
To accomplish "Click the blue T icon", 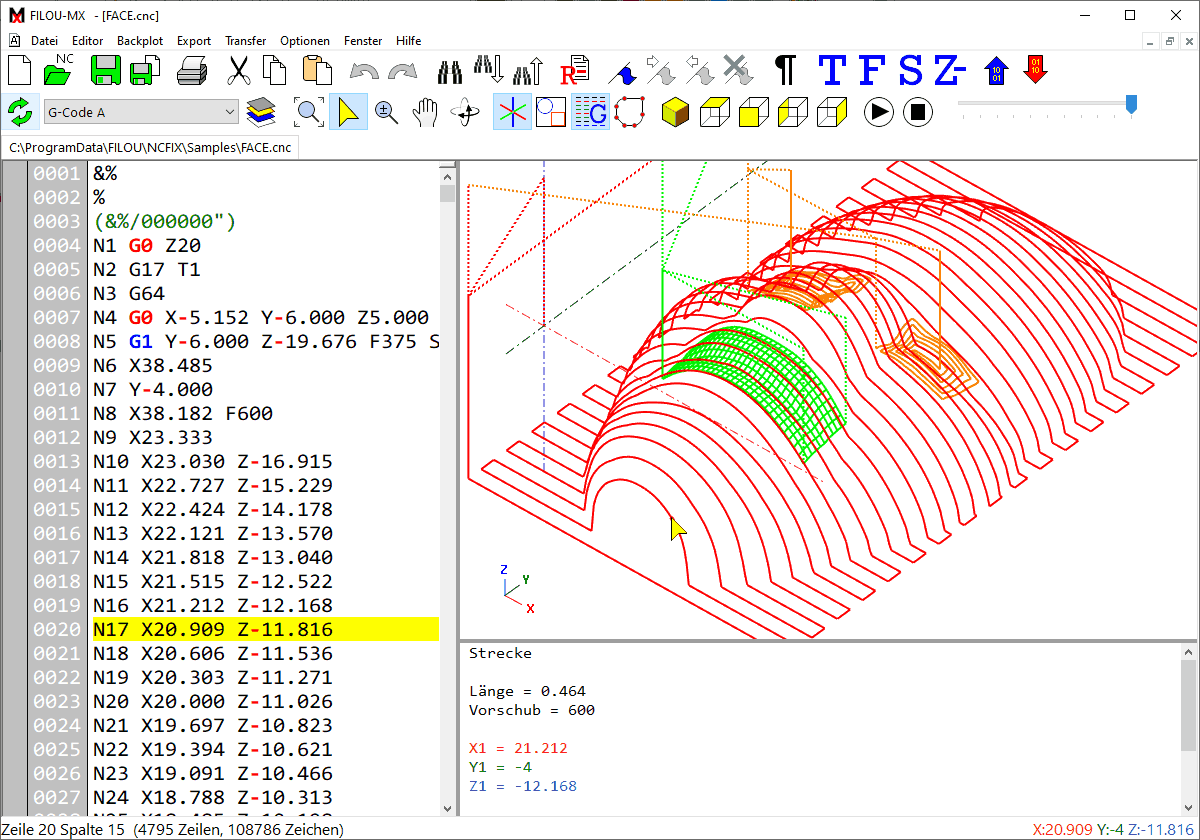I will [832, 70].
